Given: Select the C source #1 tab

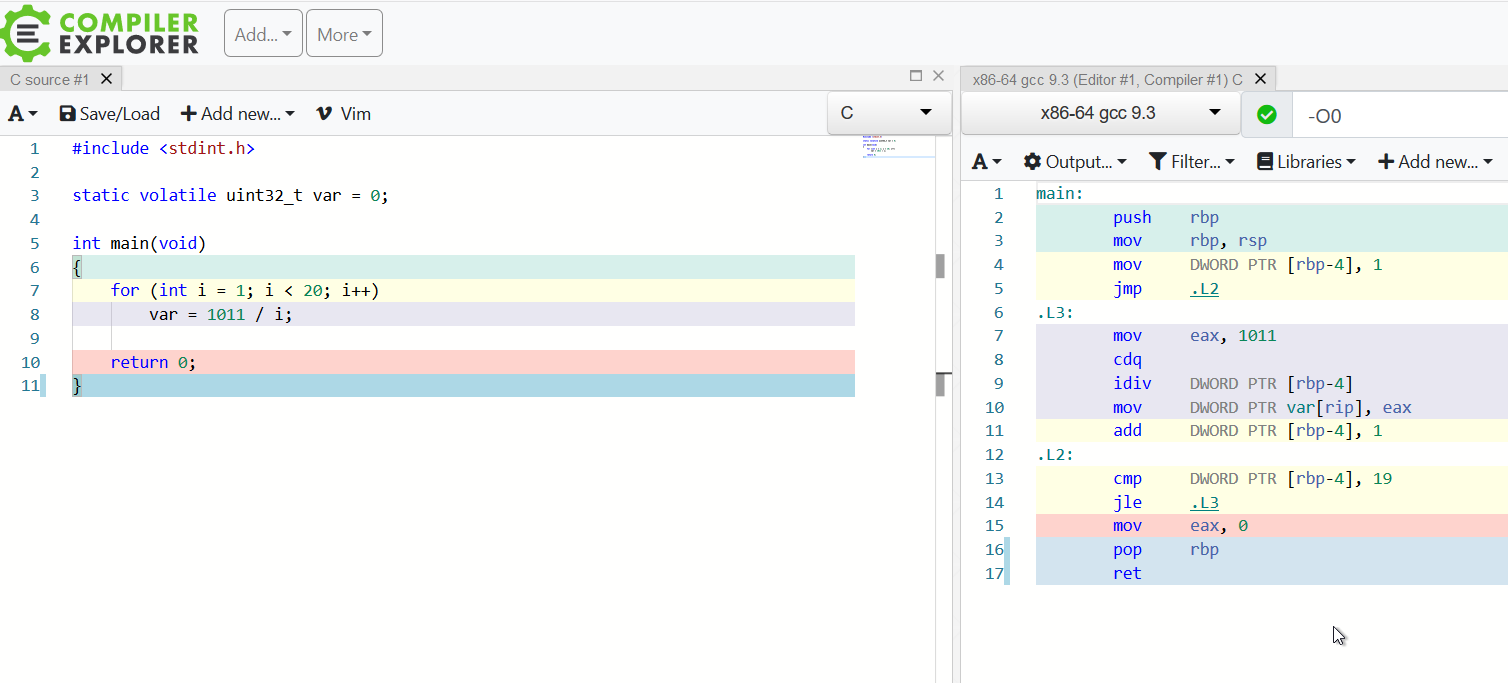Looking at the screenshot, I should pos(50,79).
